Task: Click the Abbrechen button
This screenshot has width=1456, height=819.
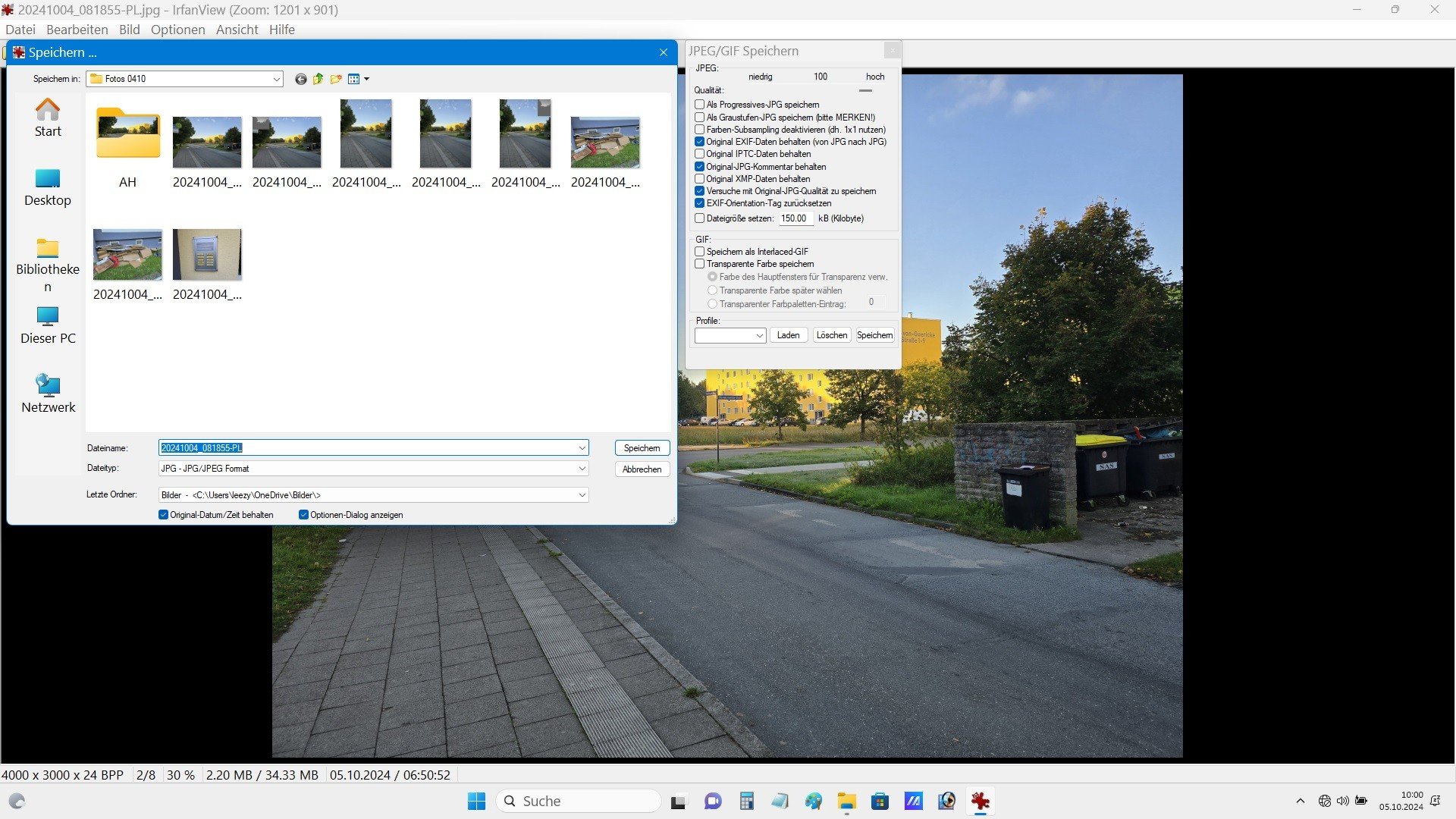Action: click(642, 469)
